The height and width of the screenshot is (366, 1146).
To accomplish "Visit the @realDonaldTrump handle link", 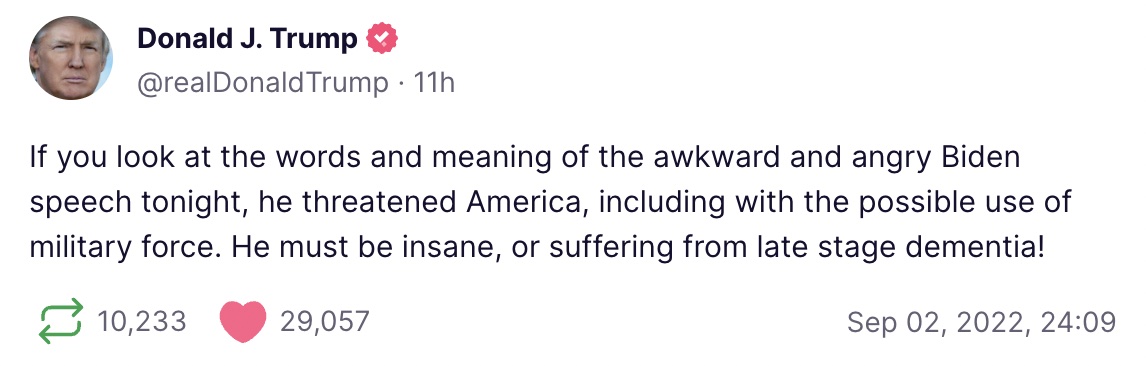I will [x=263, y=83].
